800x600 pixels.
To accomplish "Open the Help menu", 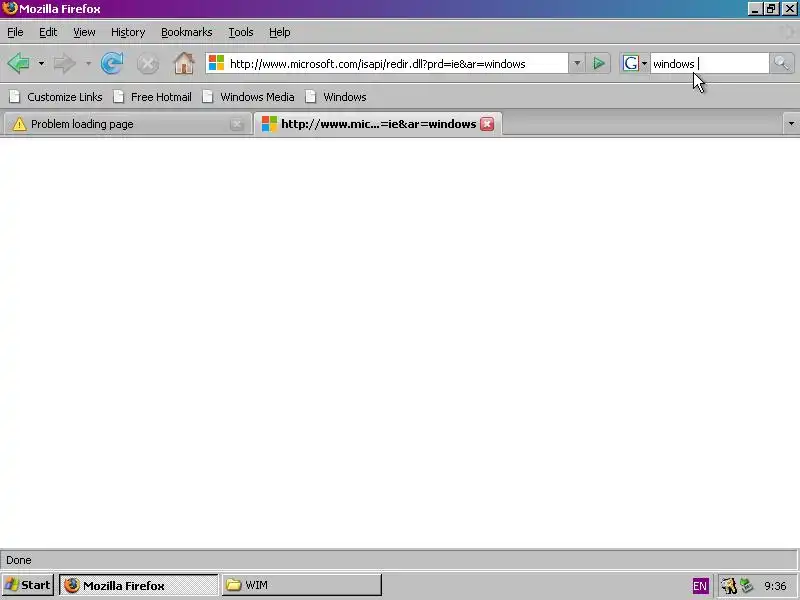I will 280,32.
